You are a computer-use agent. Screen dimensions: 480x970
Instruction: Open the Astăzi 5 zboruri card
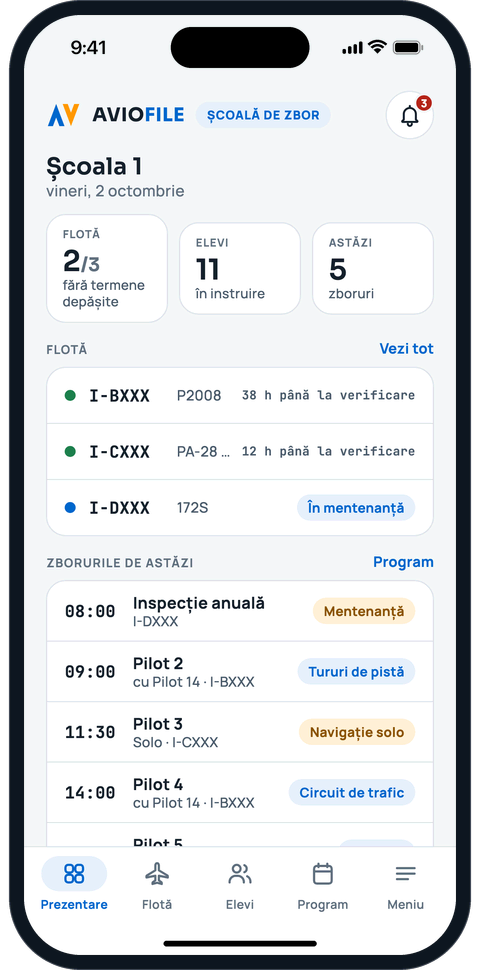(x=373, y=268)
